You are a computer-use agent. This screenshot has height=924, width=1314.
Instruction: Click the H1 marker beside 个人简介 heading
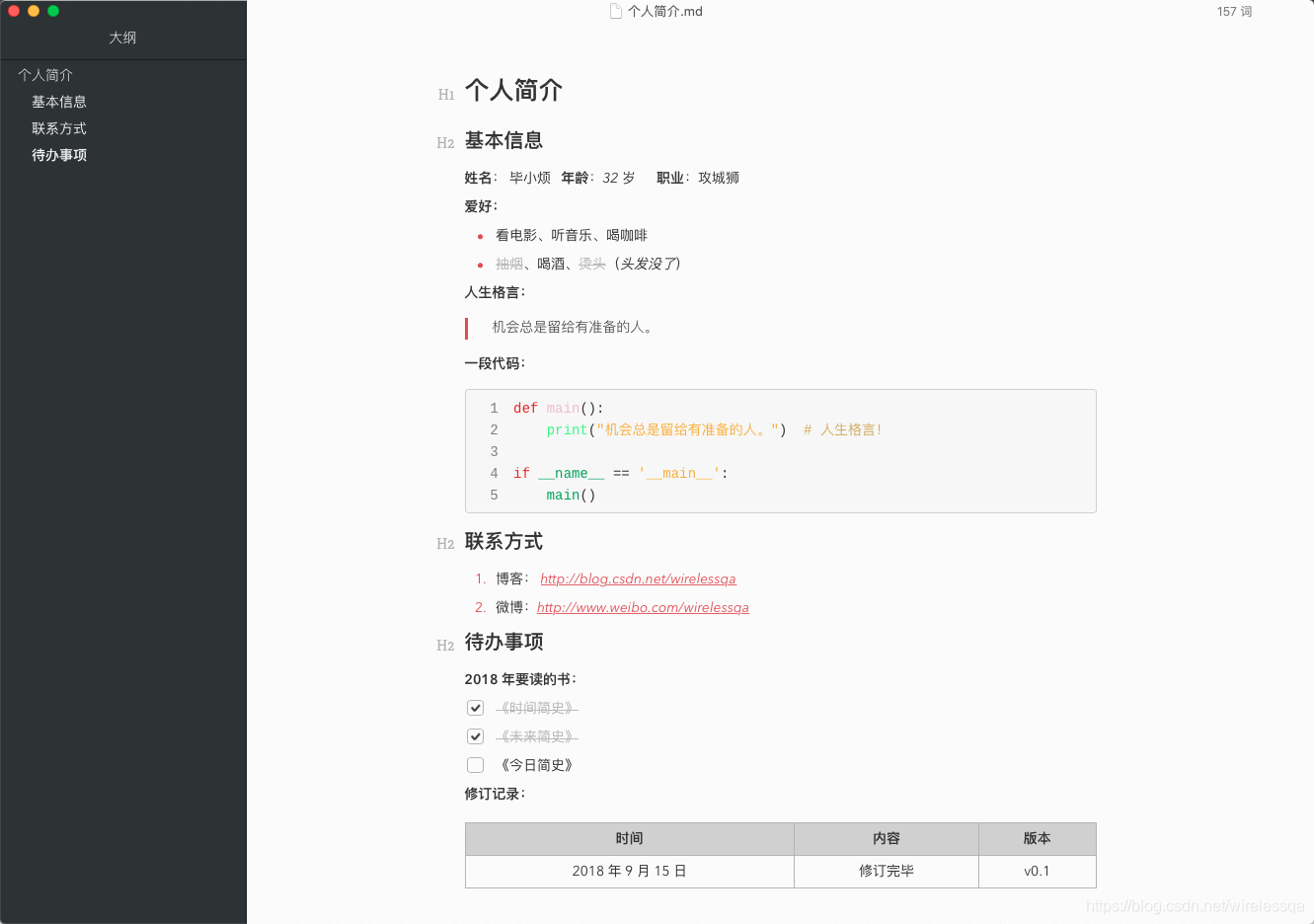click(445, 95)
